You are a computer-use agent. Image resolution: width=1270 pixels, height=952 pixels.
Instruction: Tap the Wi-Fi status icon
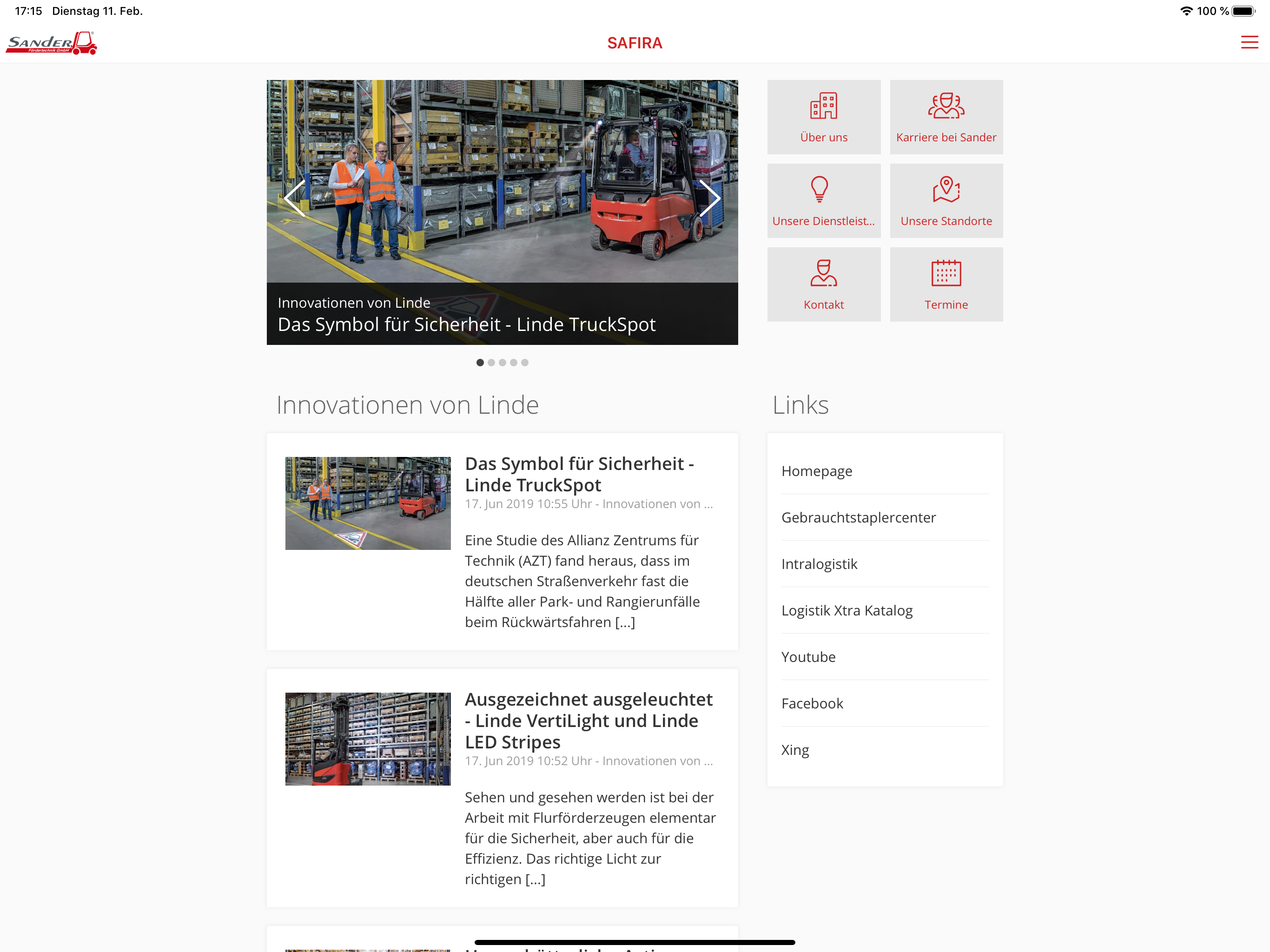[x=1186, y=11]
